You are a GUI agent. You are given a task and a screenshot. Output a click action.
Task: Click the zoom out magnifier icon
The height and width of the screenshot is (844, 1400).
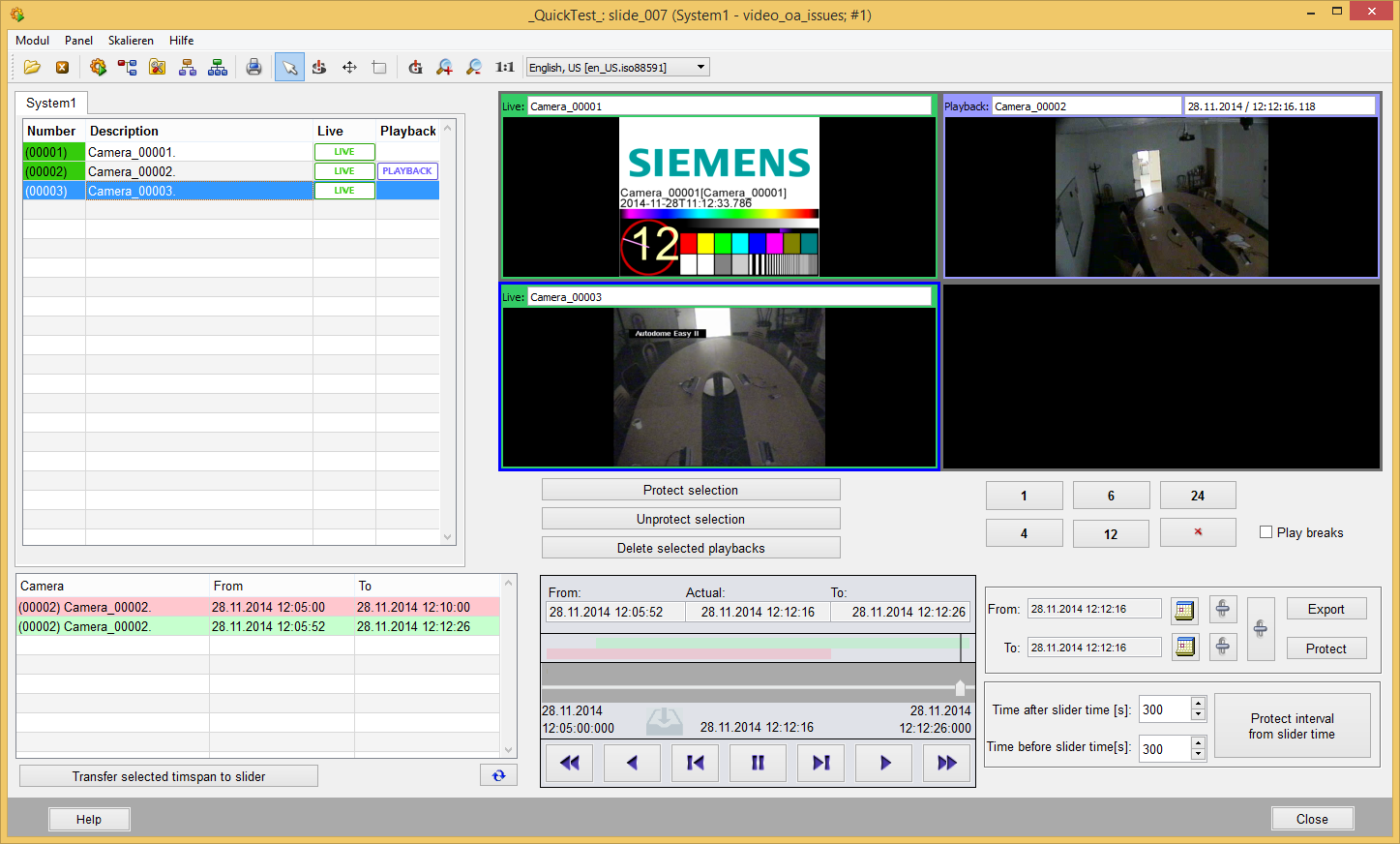click(x=474, y=67)
